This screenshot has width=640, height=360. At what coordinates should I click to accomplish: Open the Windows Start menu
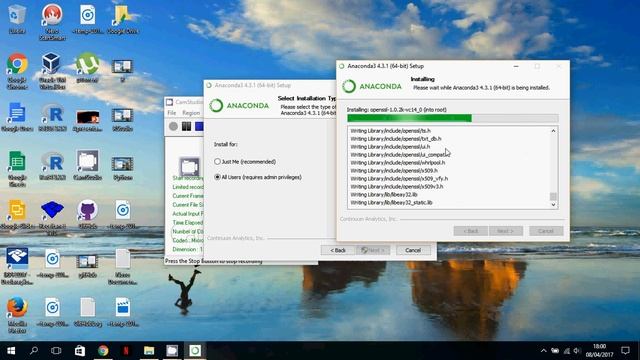click(x=11, y=351)
